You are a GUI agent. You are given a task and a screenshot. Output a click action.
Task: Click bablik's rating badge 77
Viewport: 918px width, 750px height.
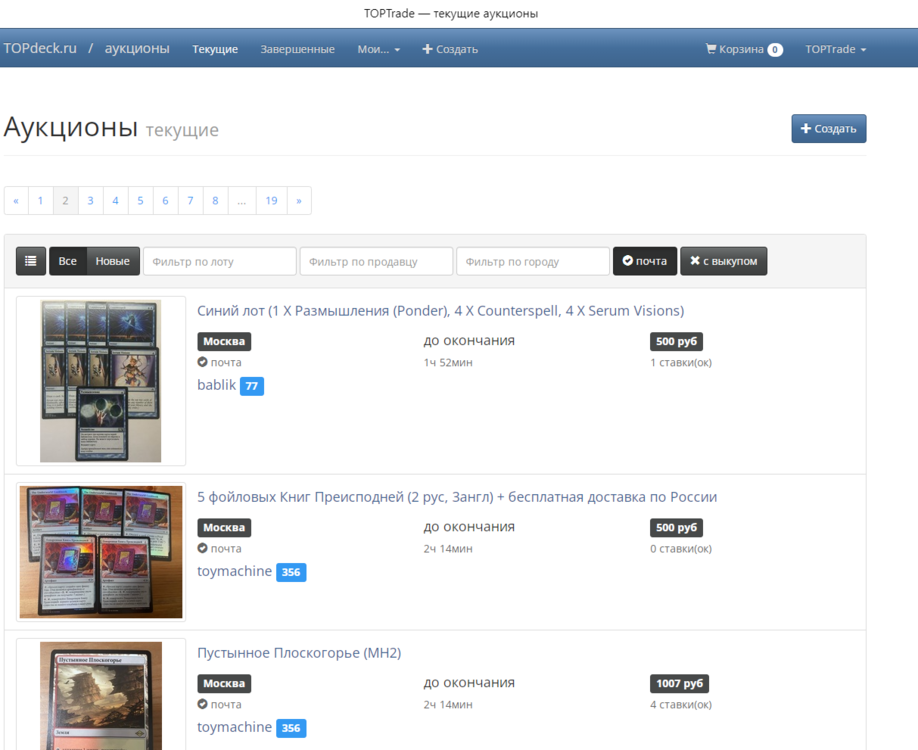coord(252,386)
